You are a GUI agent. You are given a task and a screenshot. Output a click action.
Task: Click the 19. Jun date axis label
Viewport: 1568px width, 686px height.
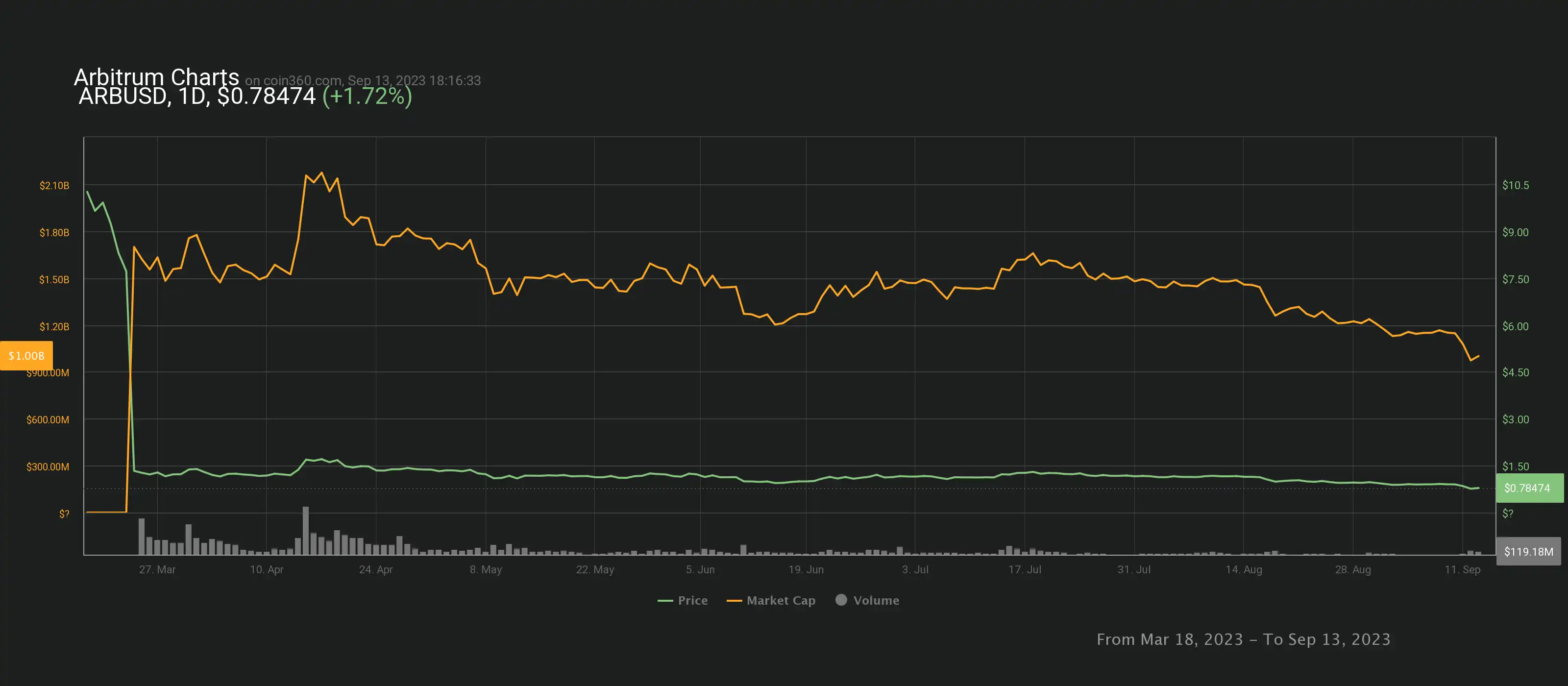tap(806, 569)
